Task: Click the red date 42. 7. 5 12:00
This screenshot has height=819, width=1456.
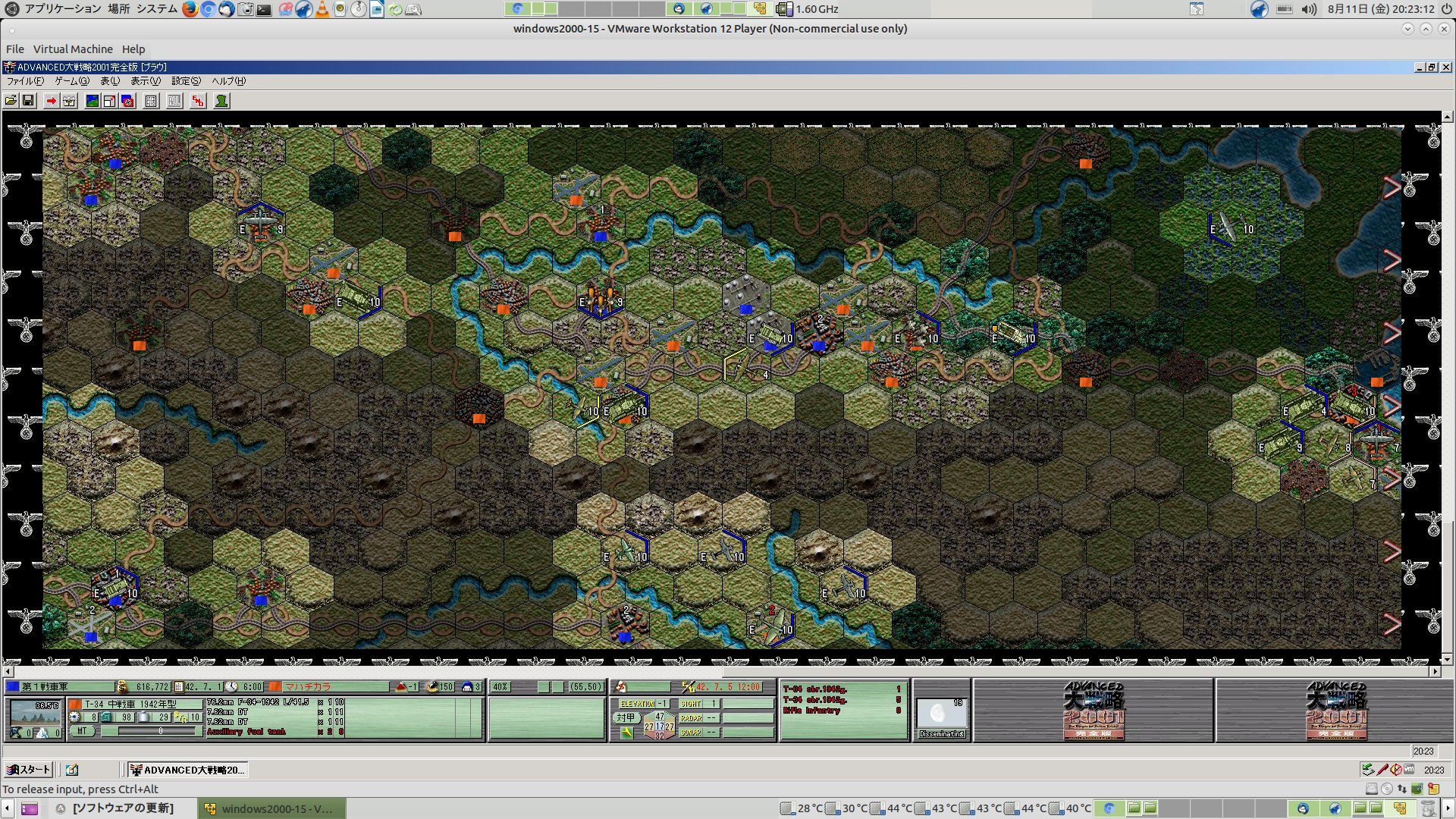Action: (728, 687)
